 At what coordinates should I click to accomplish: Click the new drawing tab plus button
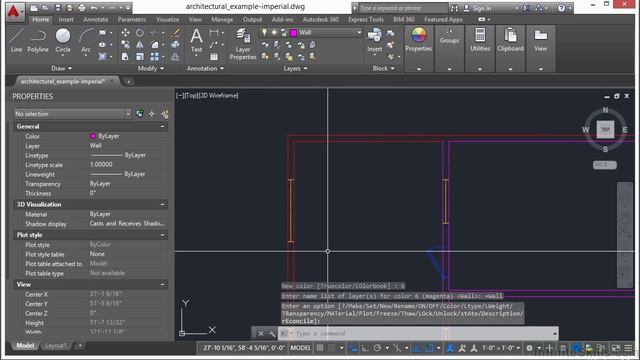128,82
